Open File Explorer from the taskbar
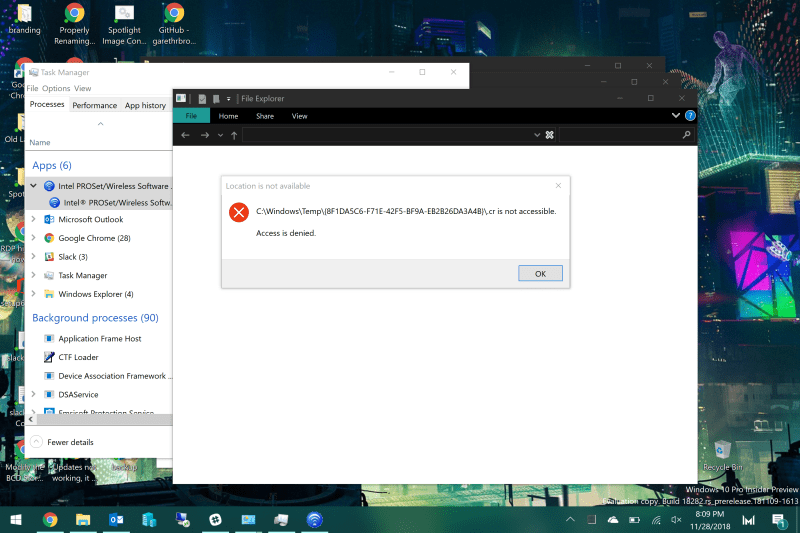 [x=83, y=520]
